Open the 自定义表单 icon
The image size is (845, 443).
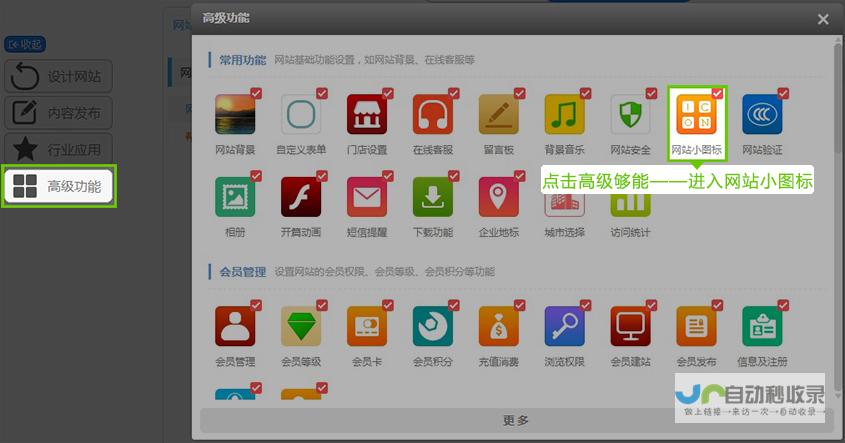click(x=301, y=114)
